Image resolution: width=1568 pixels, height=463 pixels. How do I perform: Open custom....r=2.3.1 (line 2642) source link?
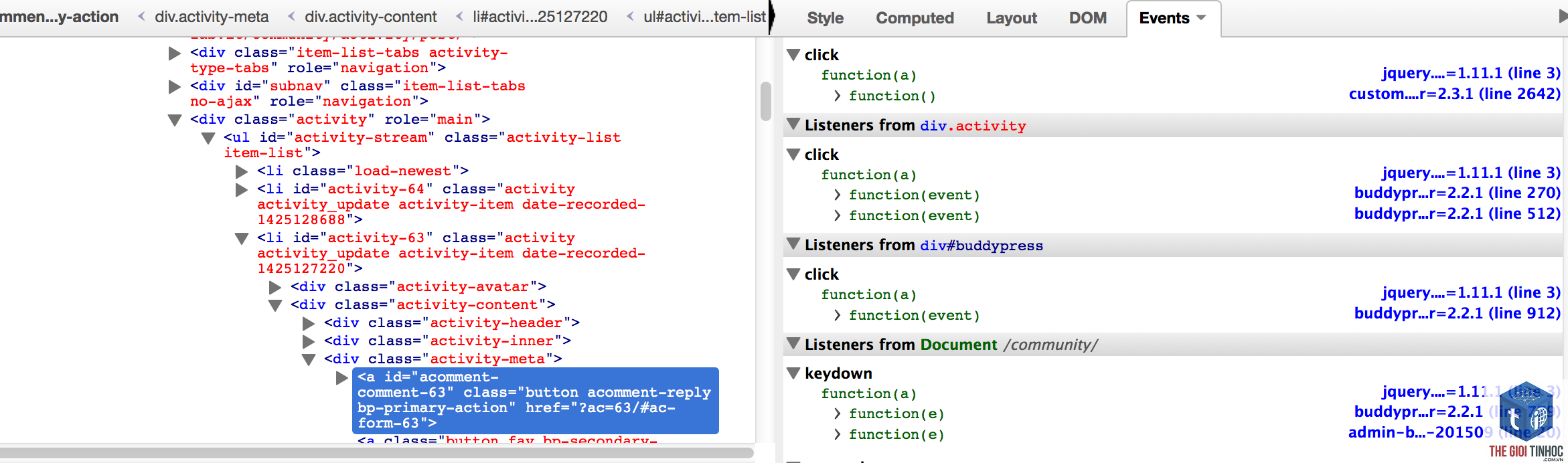coord(1454,94)
